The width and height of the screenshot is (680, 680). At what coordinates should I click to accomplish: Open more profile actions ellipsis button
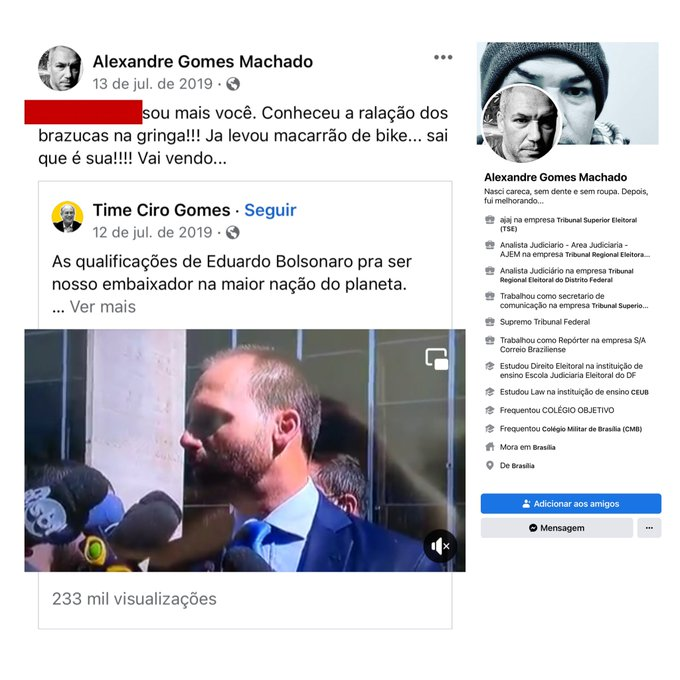point(649,528)
